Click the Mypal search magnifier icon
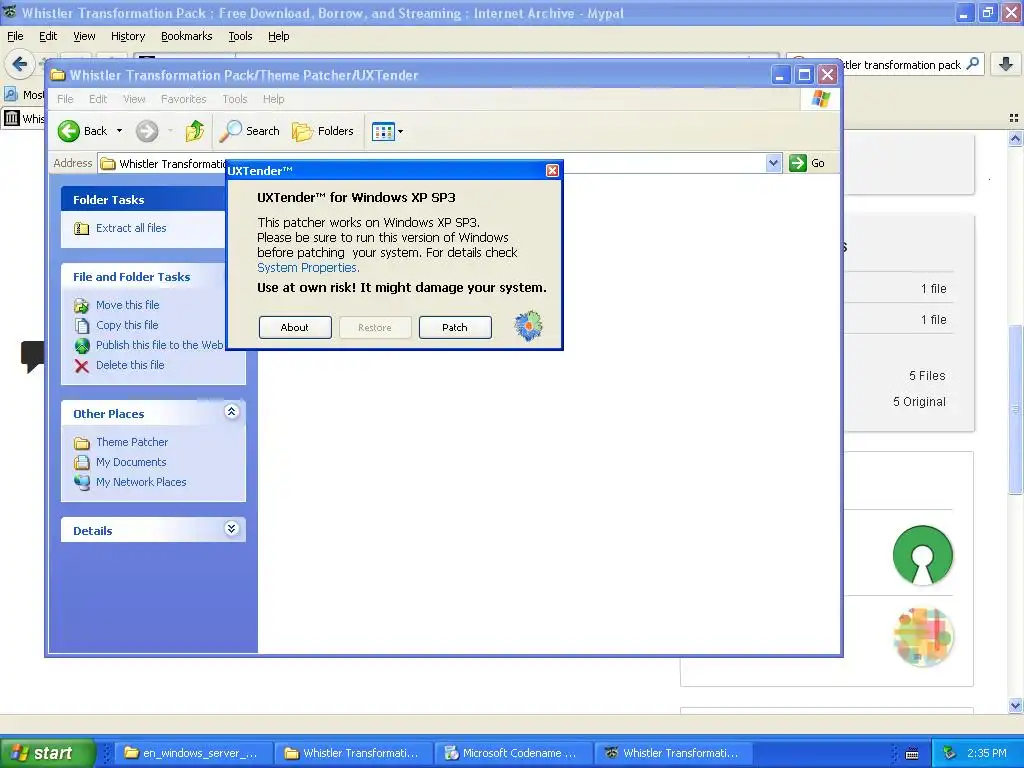Image resolution: width=1024 pixels, height=768 pixels. coord(972,64)
